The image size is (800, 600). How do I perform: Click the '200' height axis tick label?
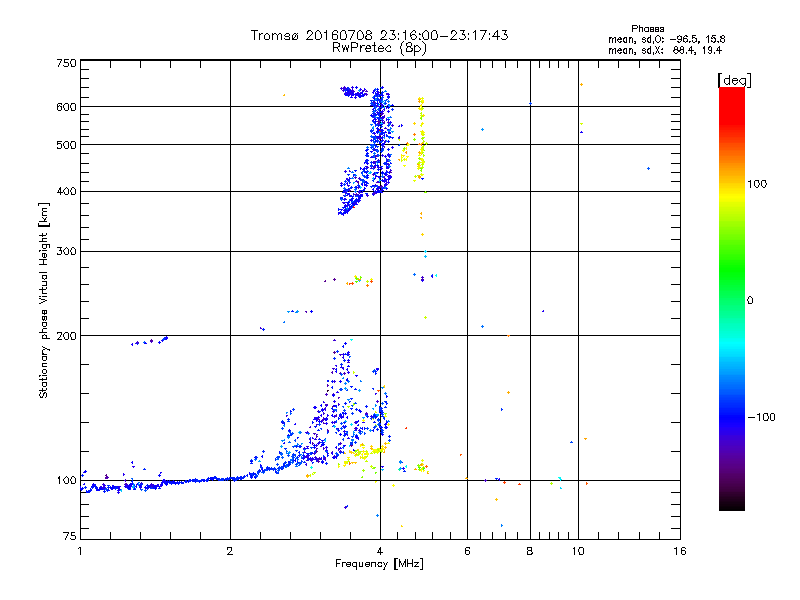click(66, 336)
